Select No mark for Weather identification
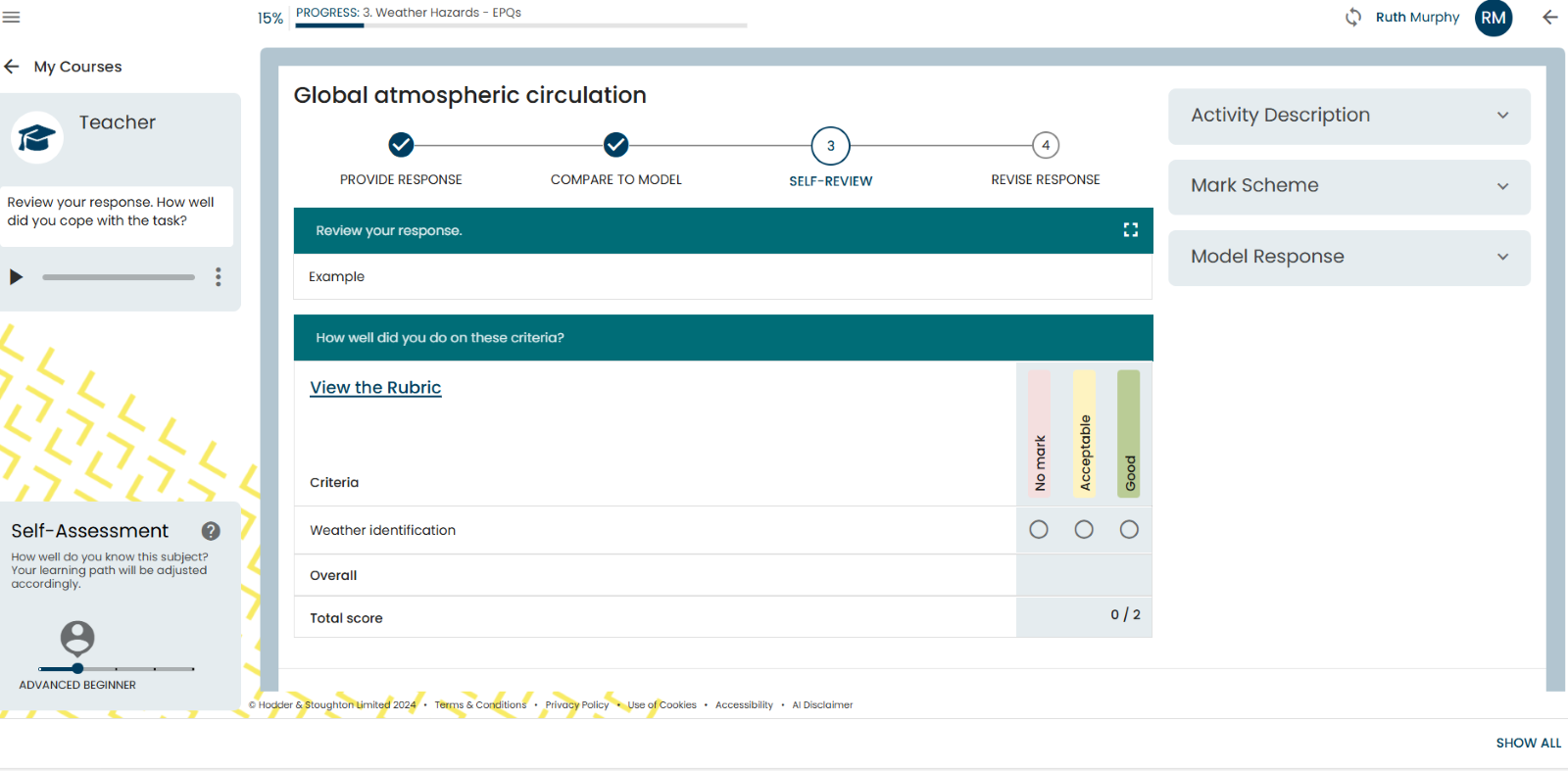Image resolution: width=1568 pixels, height=771 pixels. (1039, 530)
